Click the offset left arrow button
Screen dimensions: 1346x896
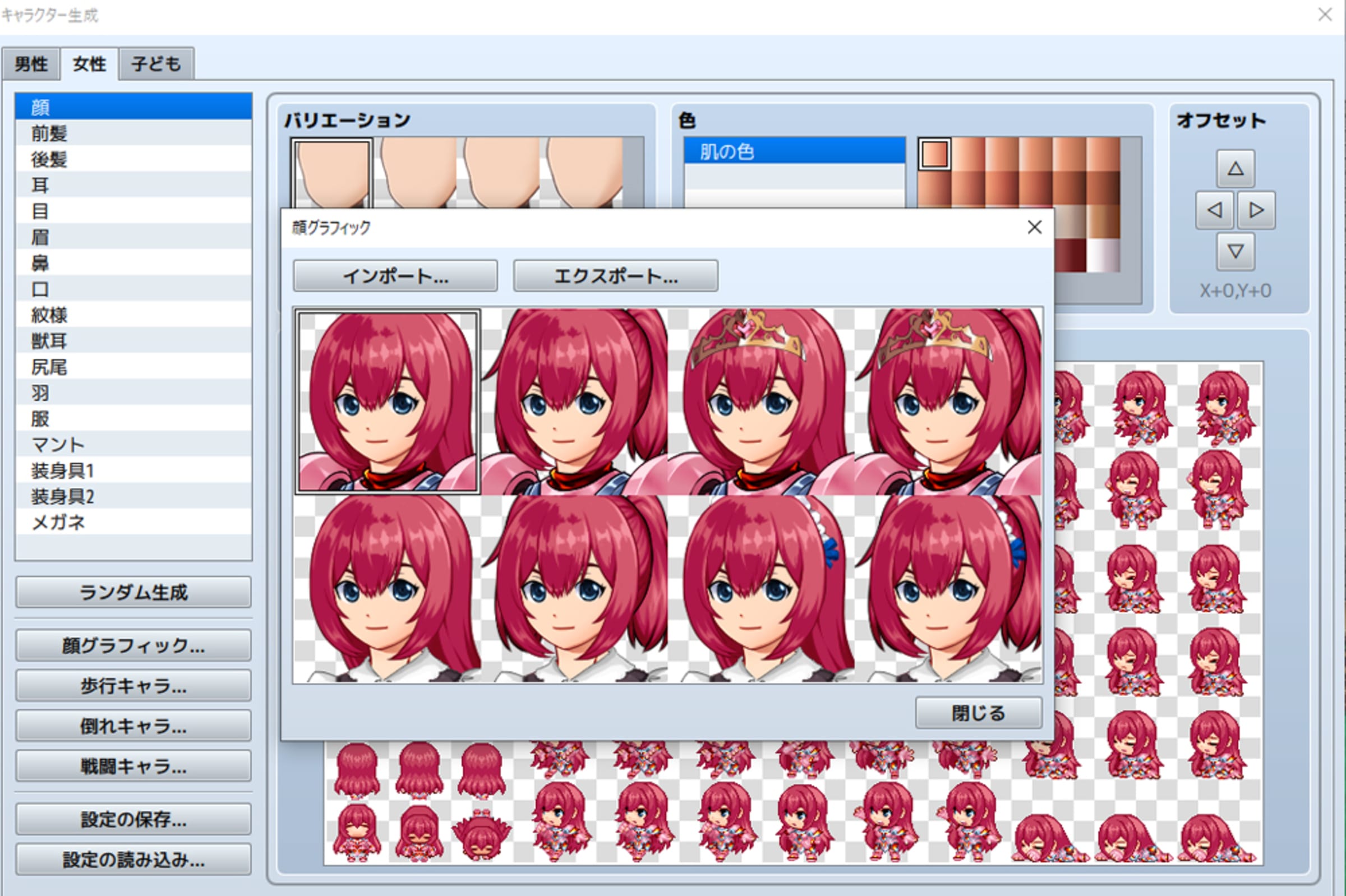click(x=1214, y=210)
